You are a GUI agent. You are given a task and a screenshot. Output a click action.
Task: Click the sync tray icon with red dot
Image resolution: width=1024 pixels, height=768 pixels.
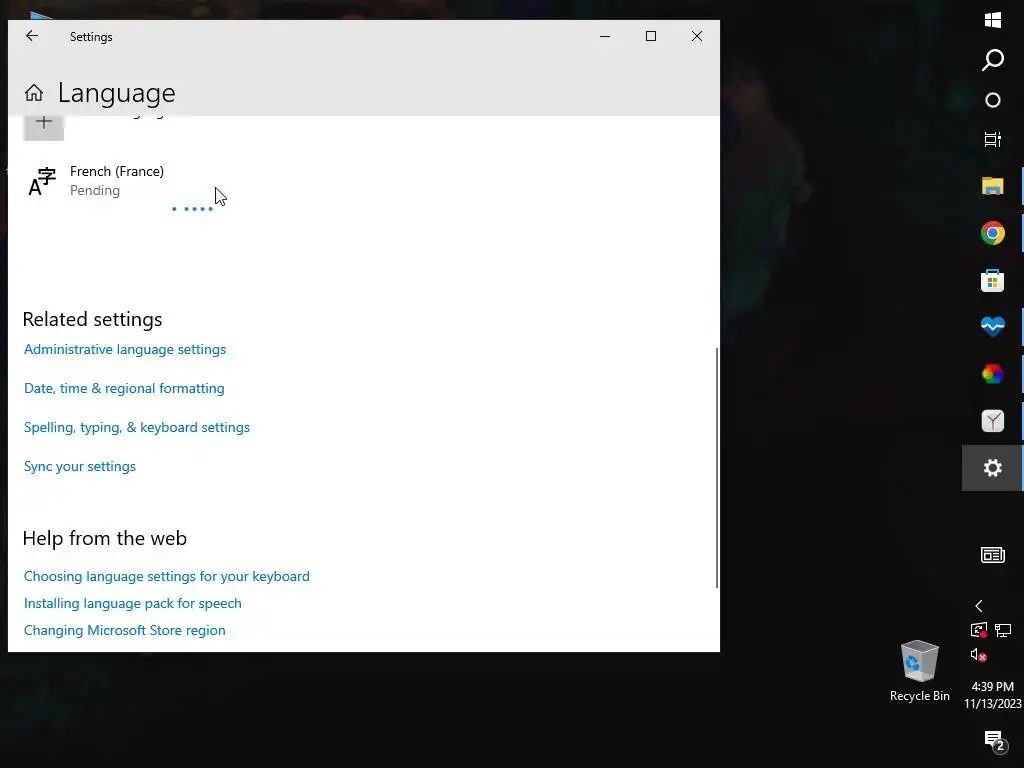point(978,630)
